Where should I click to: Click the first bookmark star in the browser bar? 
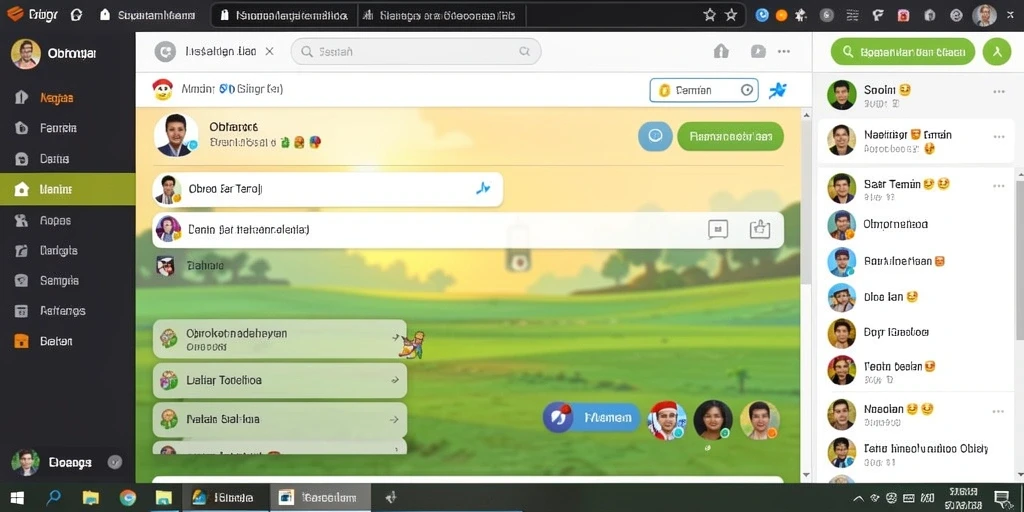pyautogui.click(x=709, y=15)
